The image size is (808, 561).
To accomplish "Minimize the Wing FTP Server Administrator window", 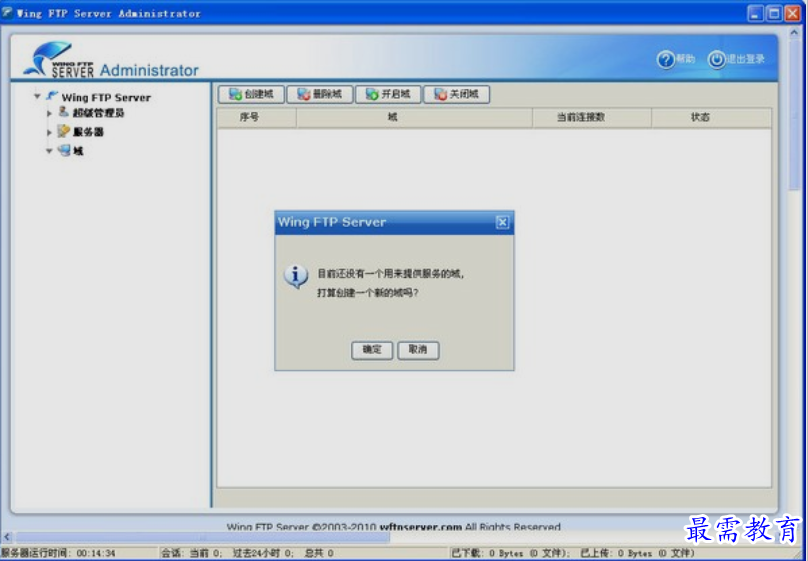I will 756,13.
